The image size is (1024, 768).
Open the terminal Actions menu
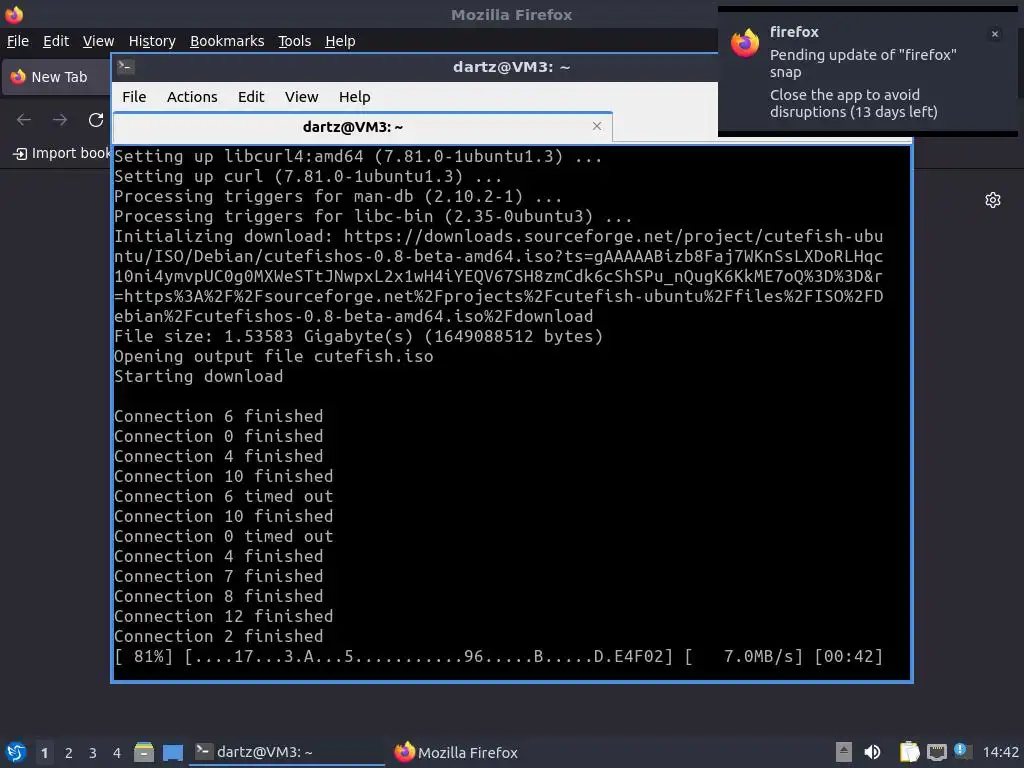coord(192,97)
